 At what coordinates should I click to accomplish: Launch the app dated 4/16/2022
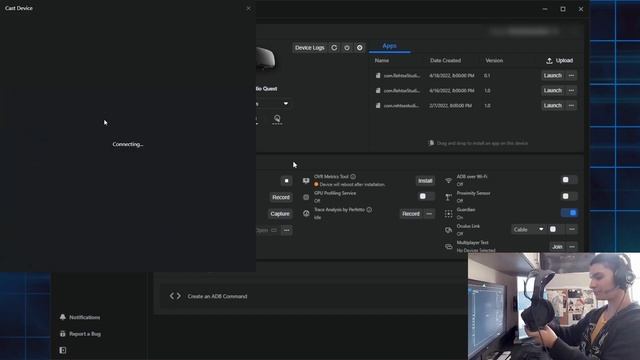click(x=552, y=91)
